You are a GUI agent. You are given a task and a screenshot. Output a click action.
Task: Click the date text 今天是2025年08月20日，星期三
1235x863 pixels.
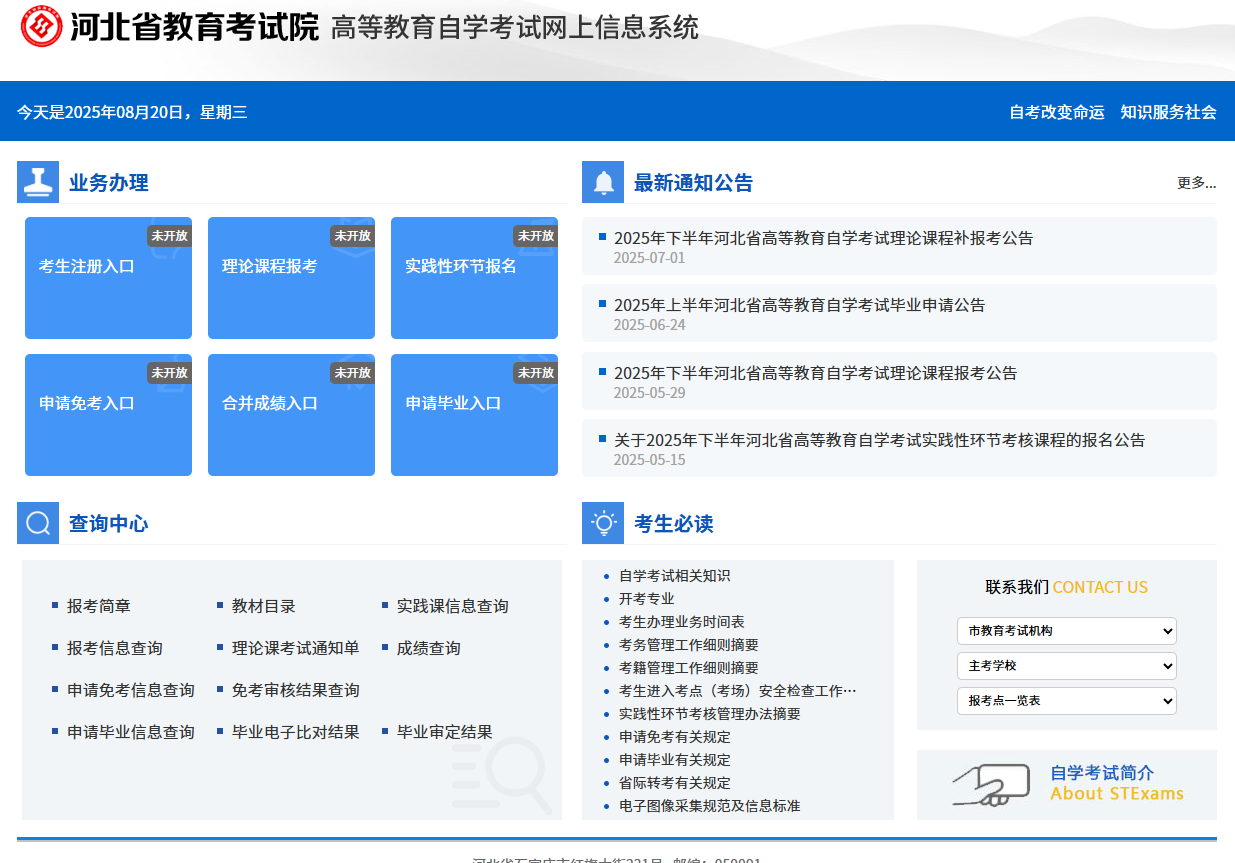(132, 112)
